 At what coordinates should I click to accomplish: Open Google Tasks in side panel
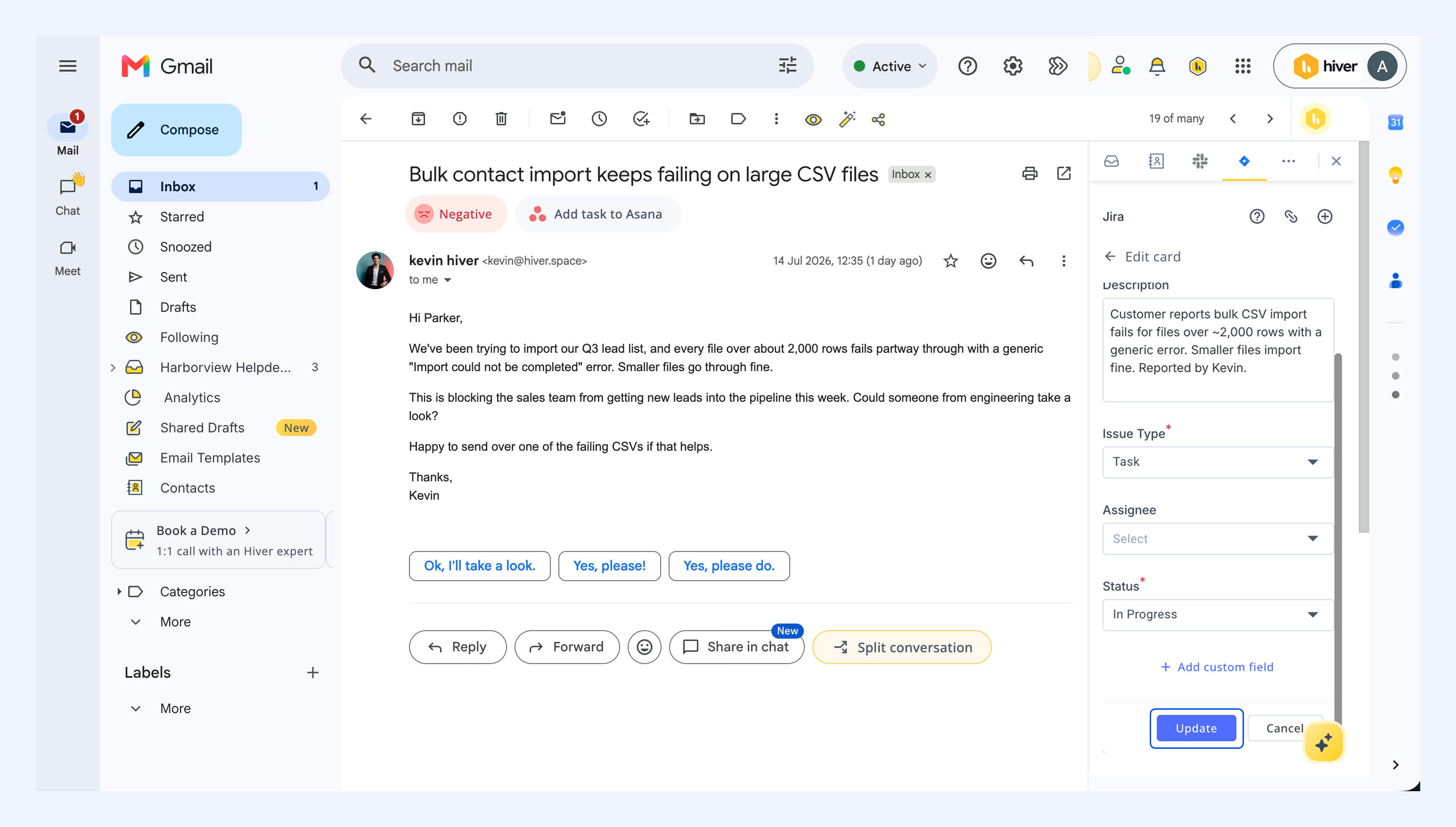(1395, 228)
